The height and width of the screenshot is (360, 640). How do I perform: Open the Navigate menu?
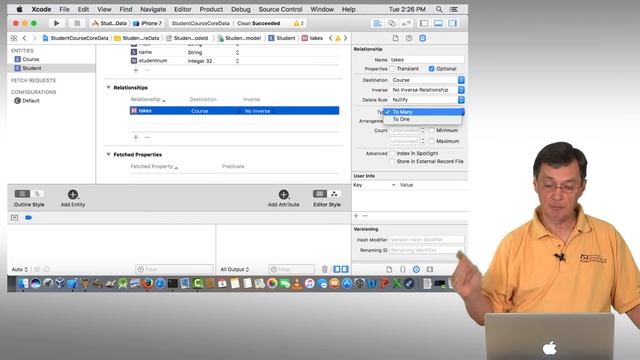pyautogui.click(x=153, y=9)
